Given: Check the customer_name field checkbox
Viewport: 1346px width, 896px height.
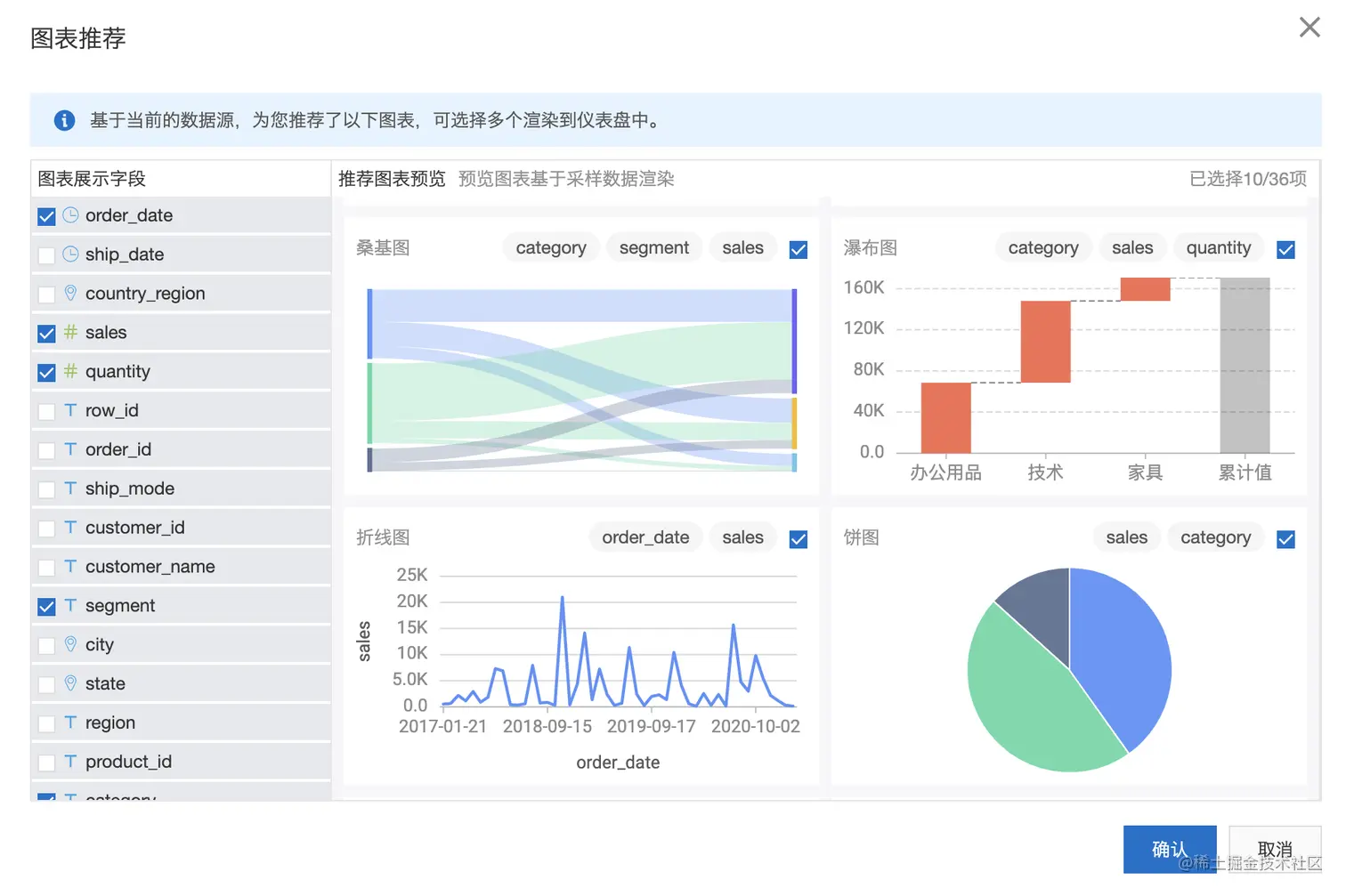Looking at the screenshot, I should pyautogui.click(x=46, y=568).
